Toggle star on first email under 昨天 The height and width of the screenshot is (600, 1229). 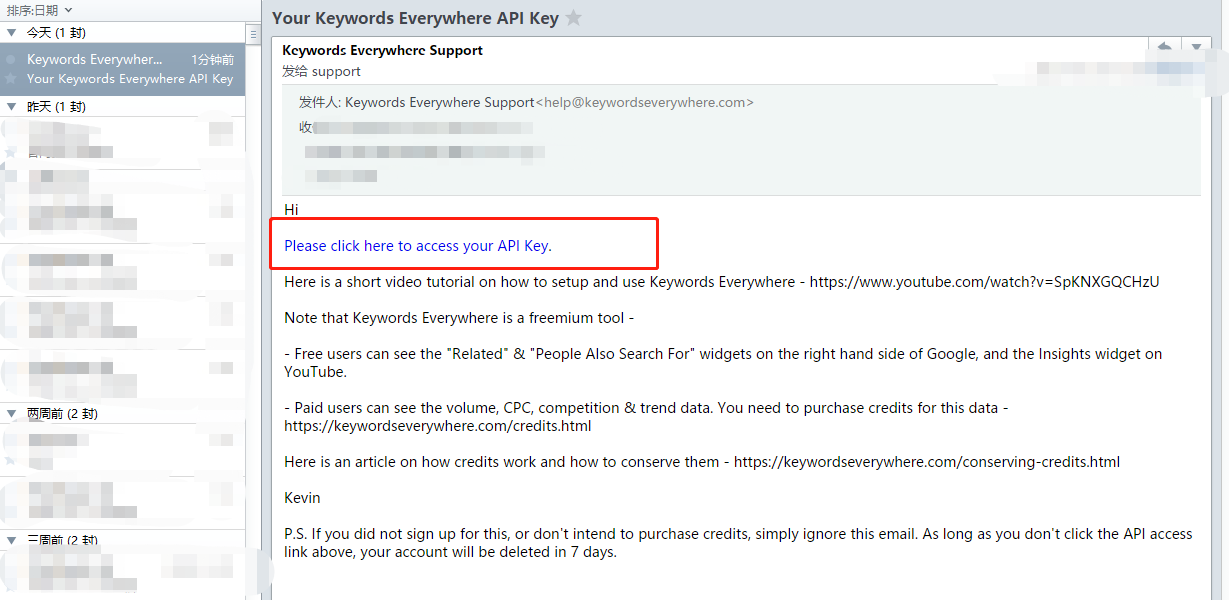[11, 151]
